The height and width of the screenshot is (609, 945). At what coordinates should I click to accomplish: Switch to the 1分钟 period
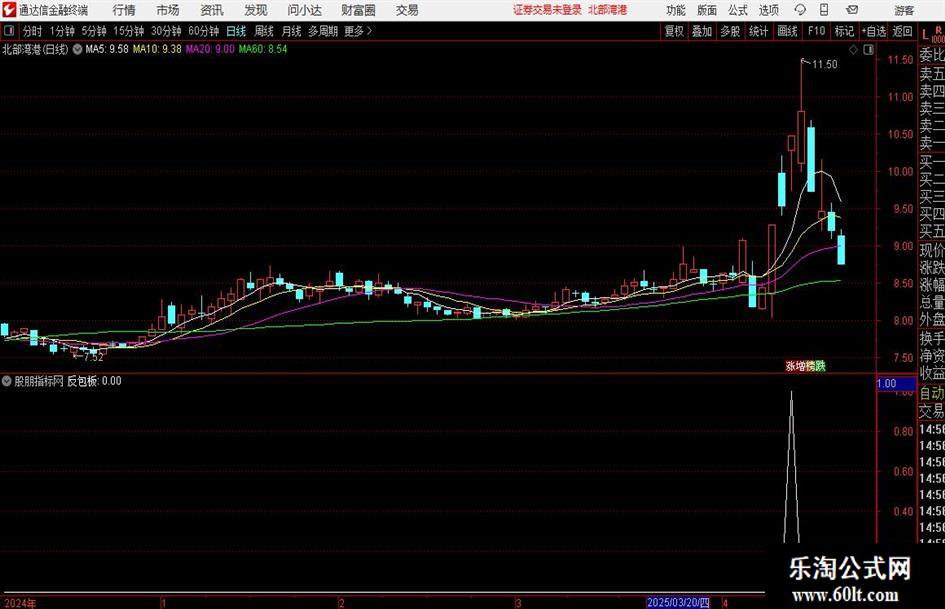coord(62,31)
